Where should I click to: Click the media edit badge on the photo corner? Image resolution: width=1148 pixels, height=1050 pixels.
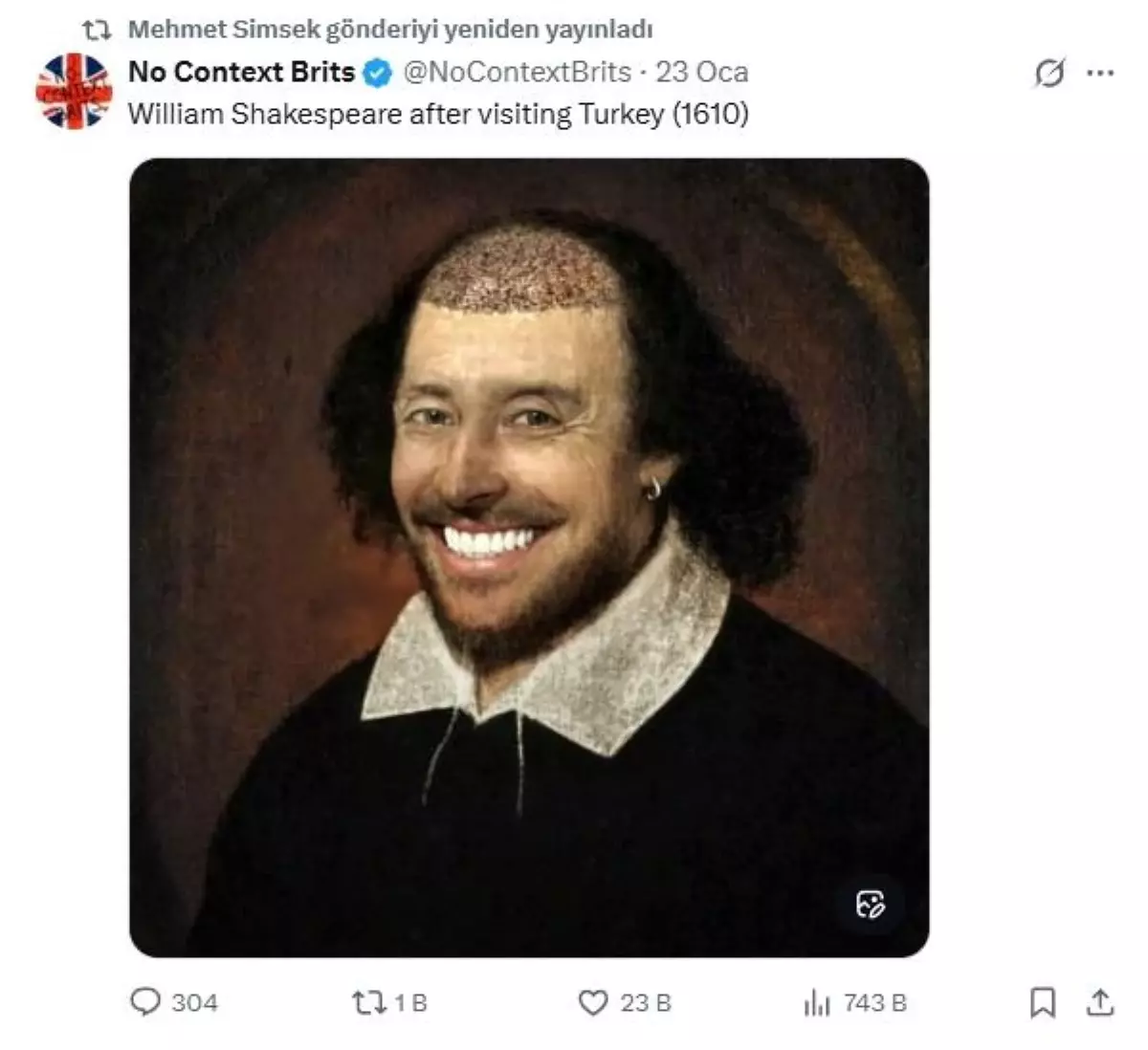click(x=872, y=906)
